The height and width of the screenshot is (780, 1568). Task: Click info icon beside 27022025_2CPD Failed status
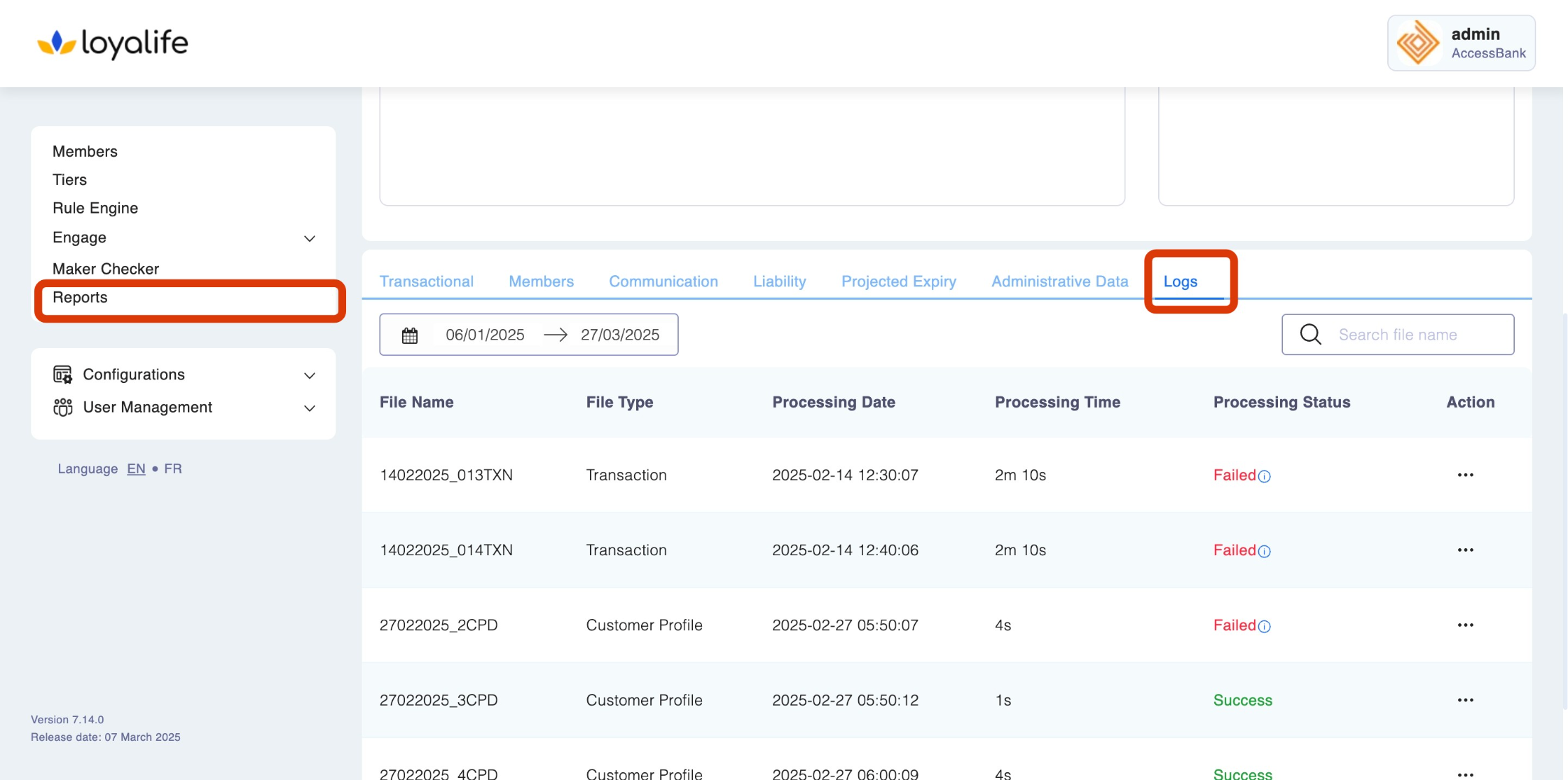(1265, 627)
